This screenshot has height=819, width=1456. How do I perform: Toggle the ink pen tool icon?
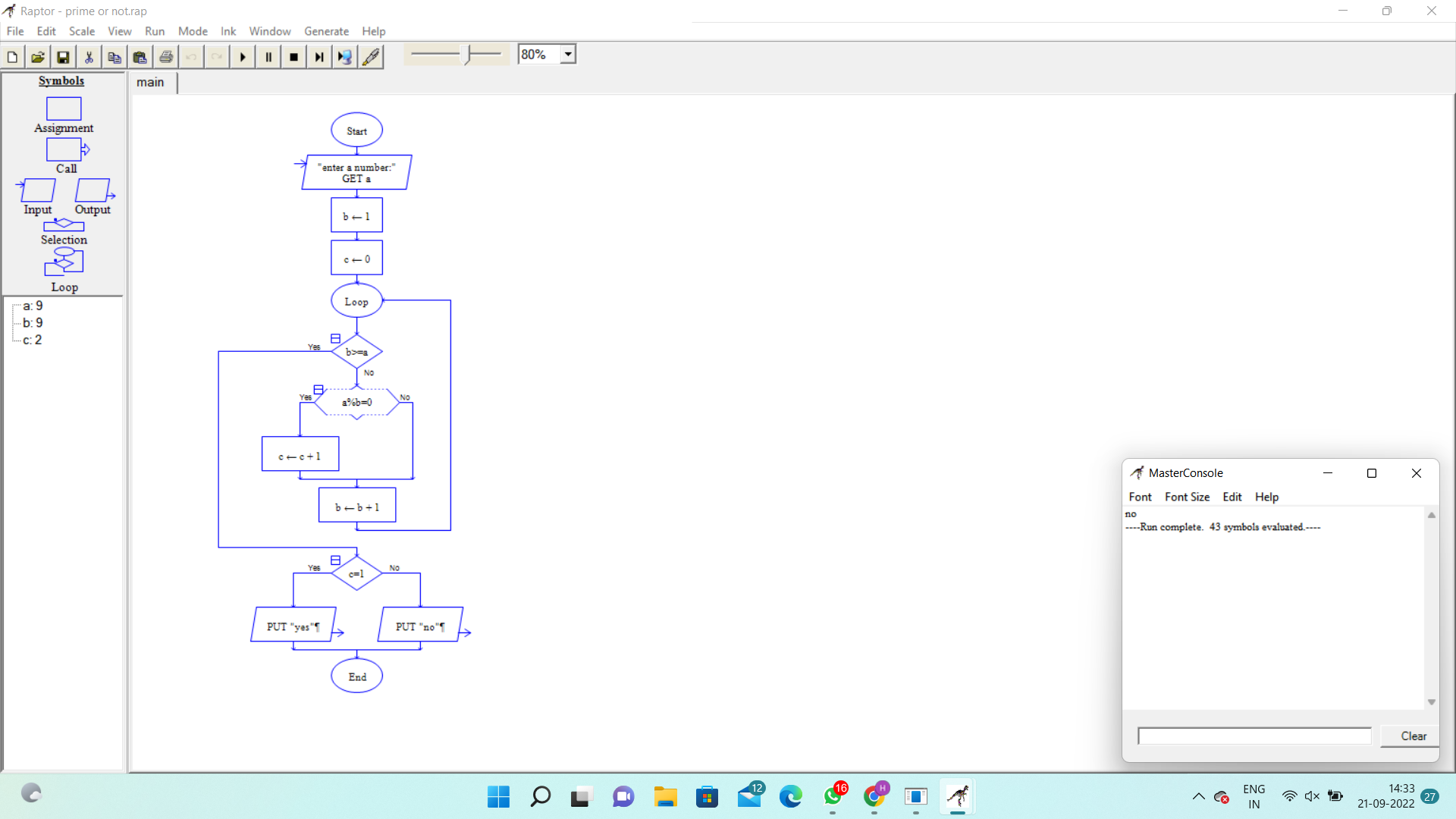pos(371,57)
